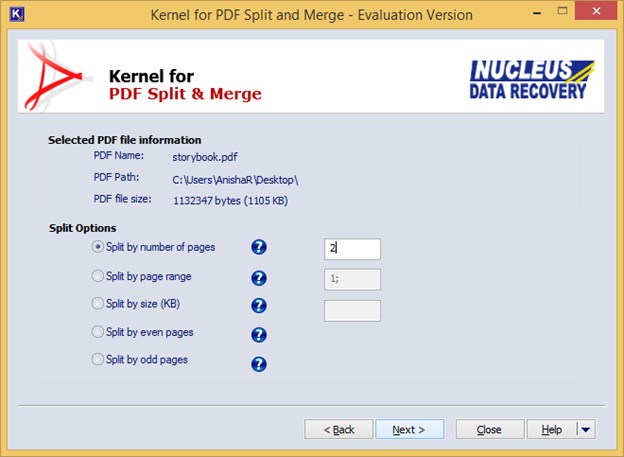This screenshot has width=624, height=457.
Task: Expand the Help button dropdown arrow
Action: click(586, 430)
